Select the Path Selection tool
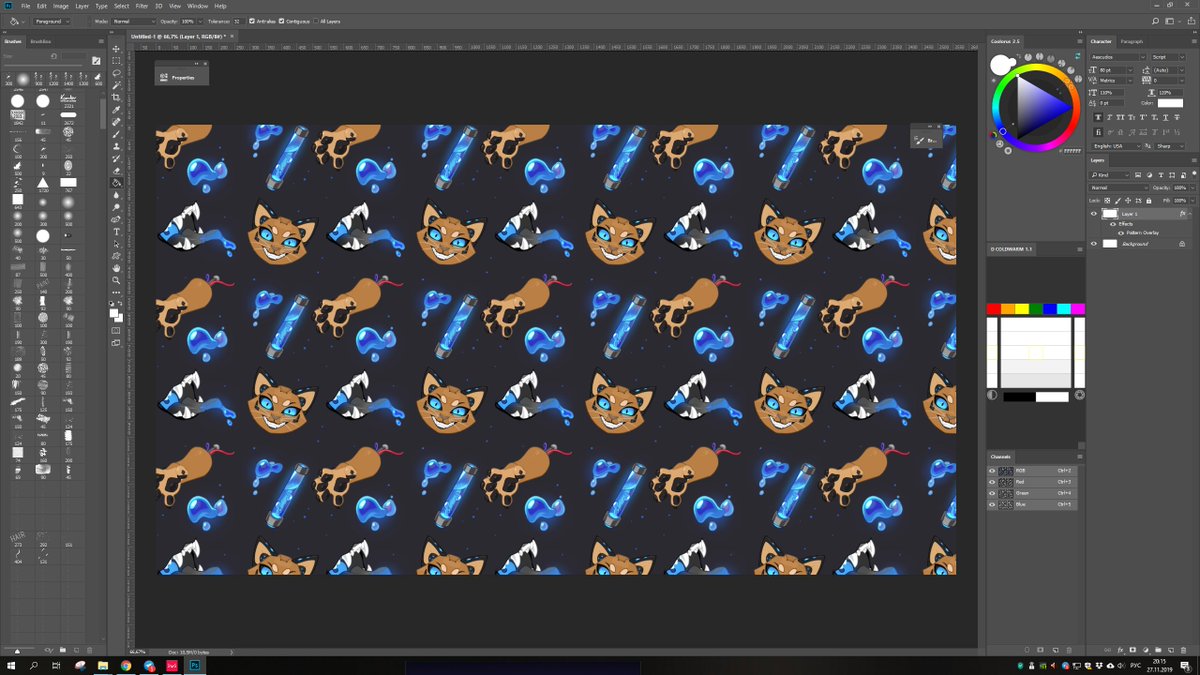The image size is (1200, 675). [116, 244]
